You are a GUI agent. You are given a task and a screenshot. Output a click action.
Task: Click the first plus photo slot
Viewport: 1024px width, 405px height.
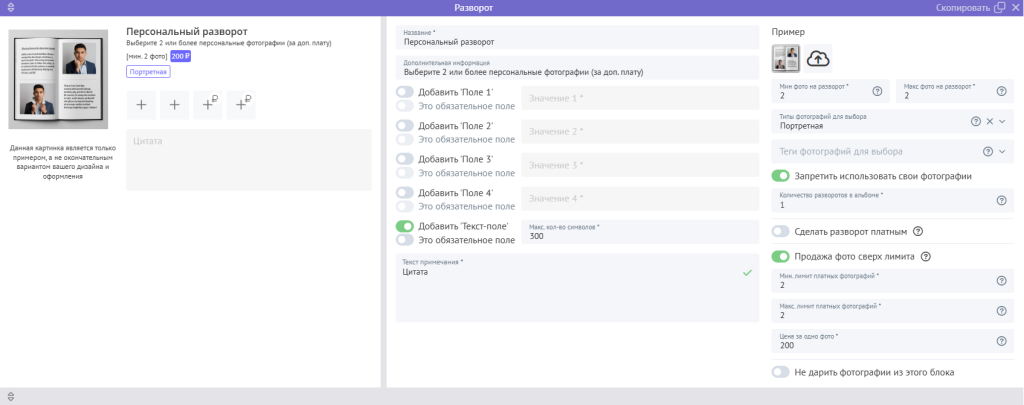click(141, 104)
